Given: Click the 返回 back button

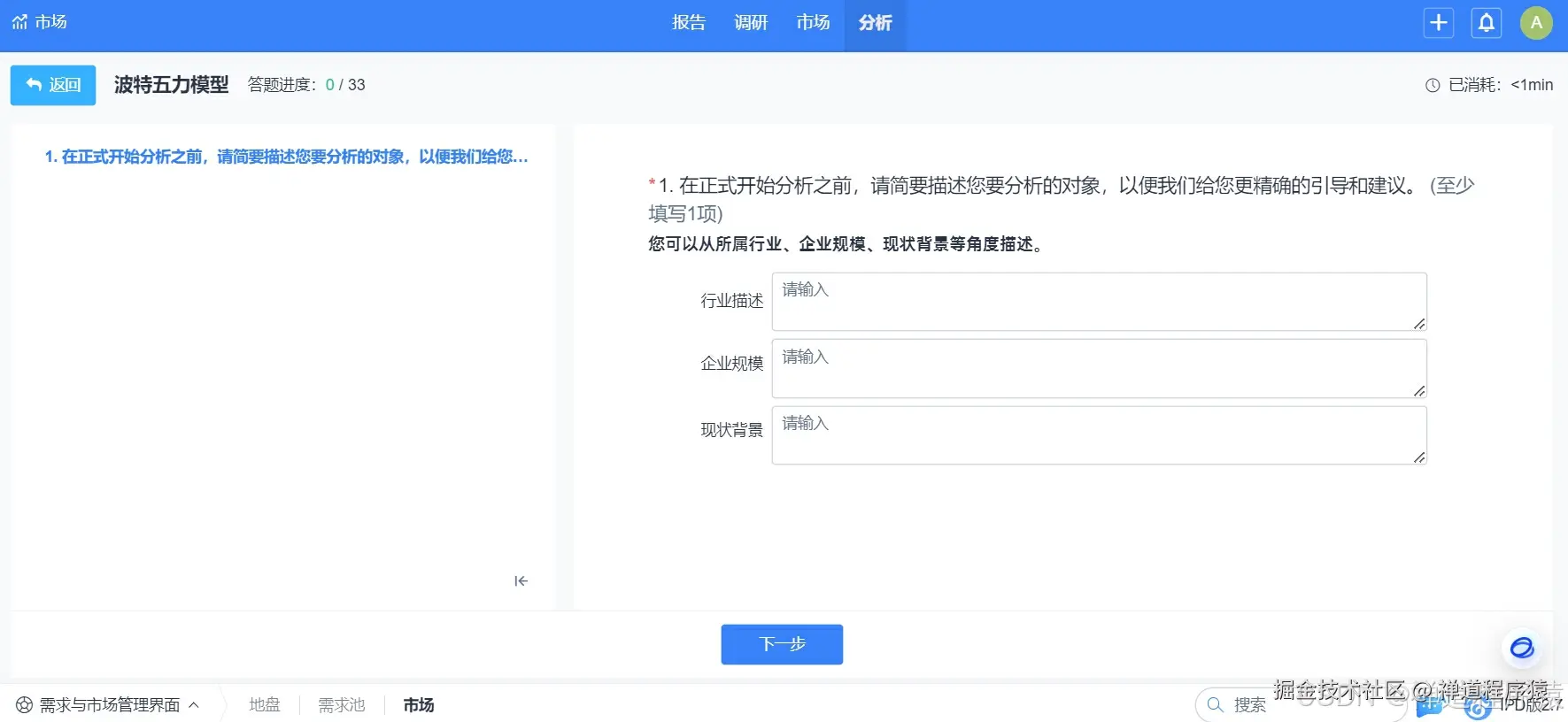Looking at the screenshot, I should [53, 85].
